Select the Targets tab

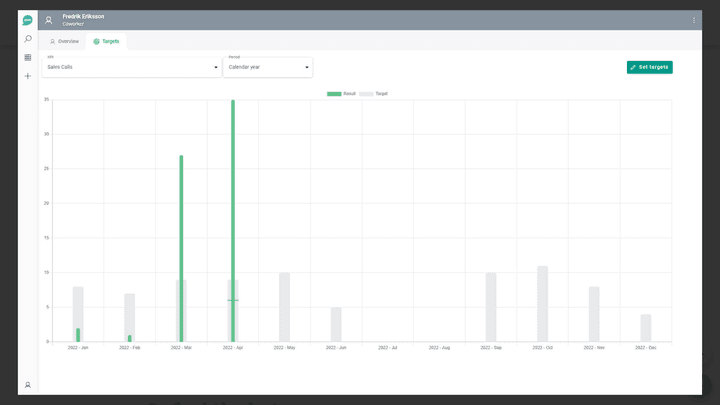[x=106, y=41]
